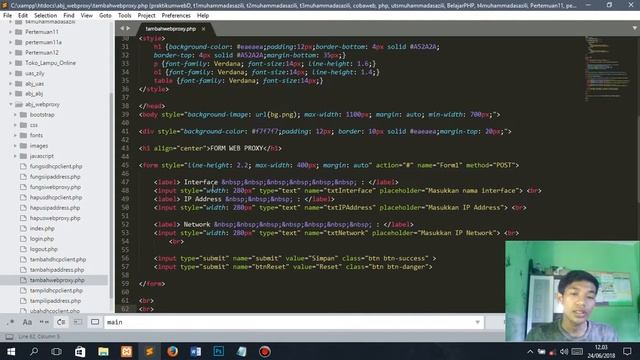Open the Edit menu

click(x=23, y=15)
